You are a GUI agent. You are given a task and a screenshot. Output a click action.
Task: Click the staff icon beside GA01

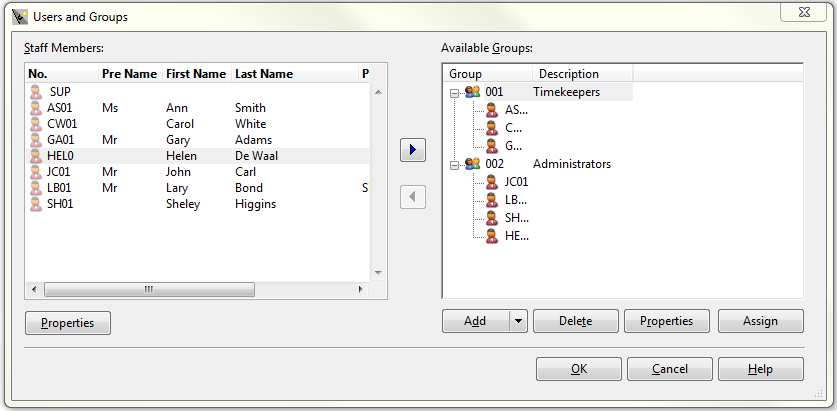(x=36, y=140)
